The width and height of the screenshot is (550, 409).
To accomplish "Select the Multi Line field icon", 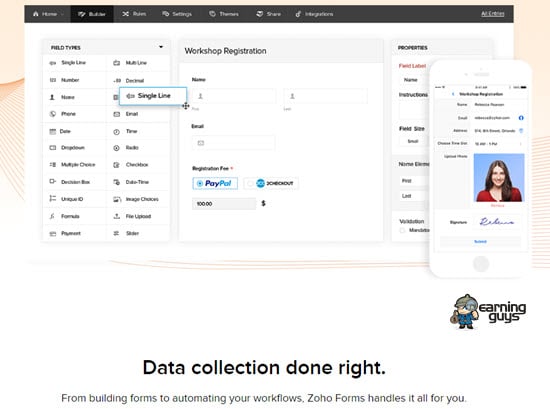I will pos(116,63).
